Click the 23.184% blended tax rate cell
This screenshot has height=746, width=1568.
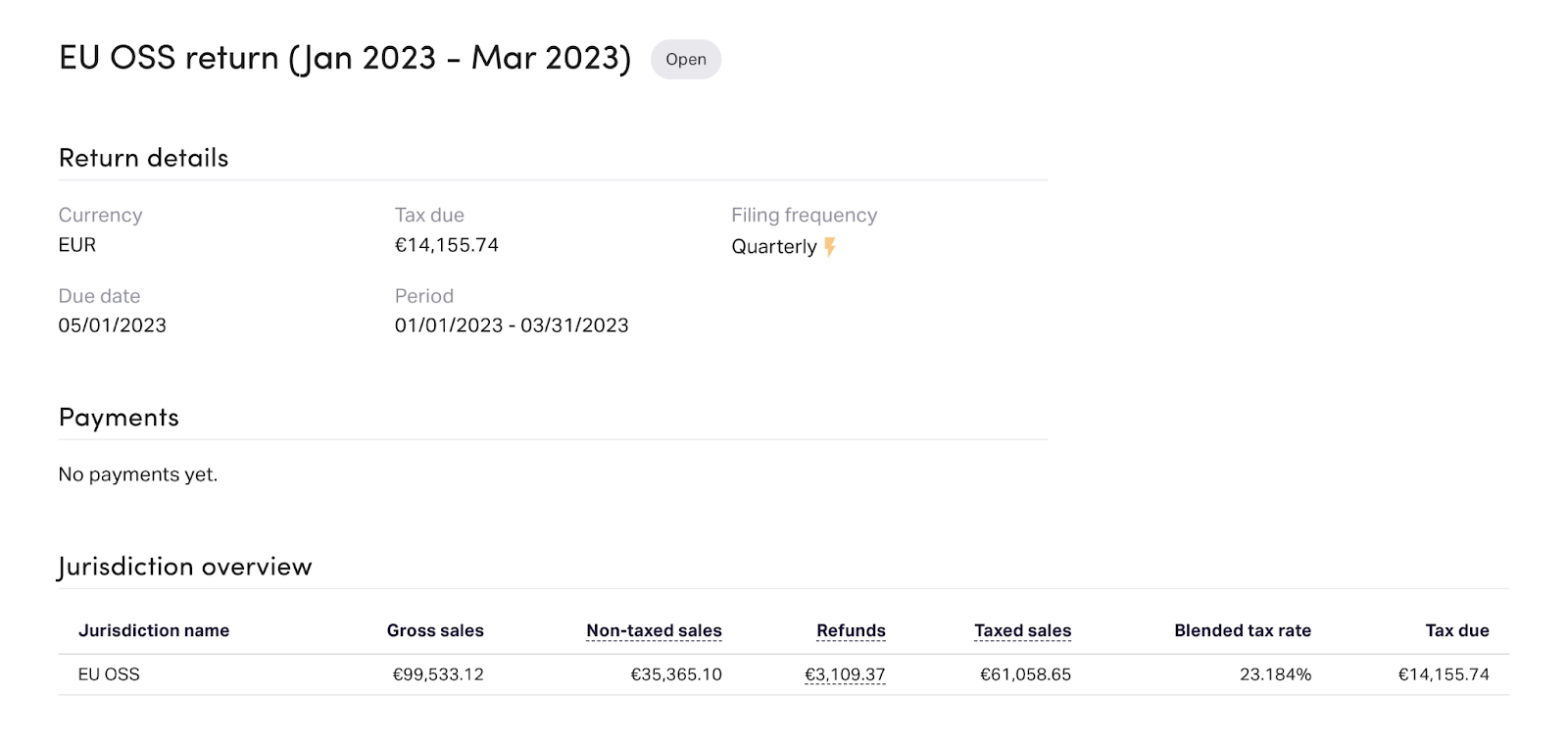coord(1275,674)
